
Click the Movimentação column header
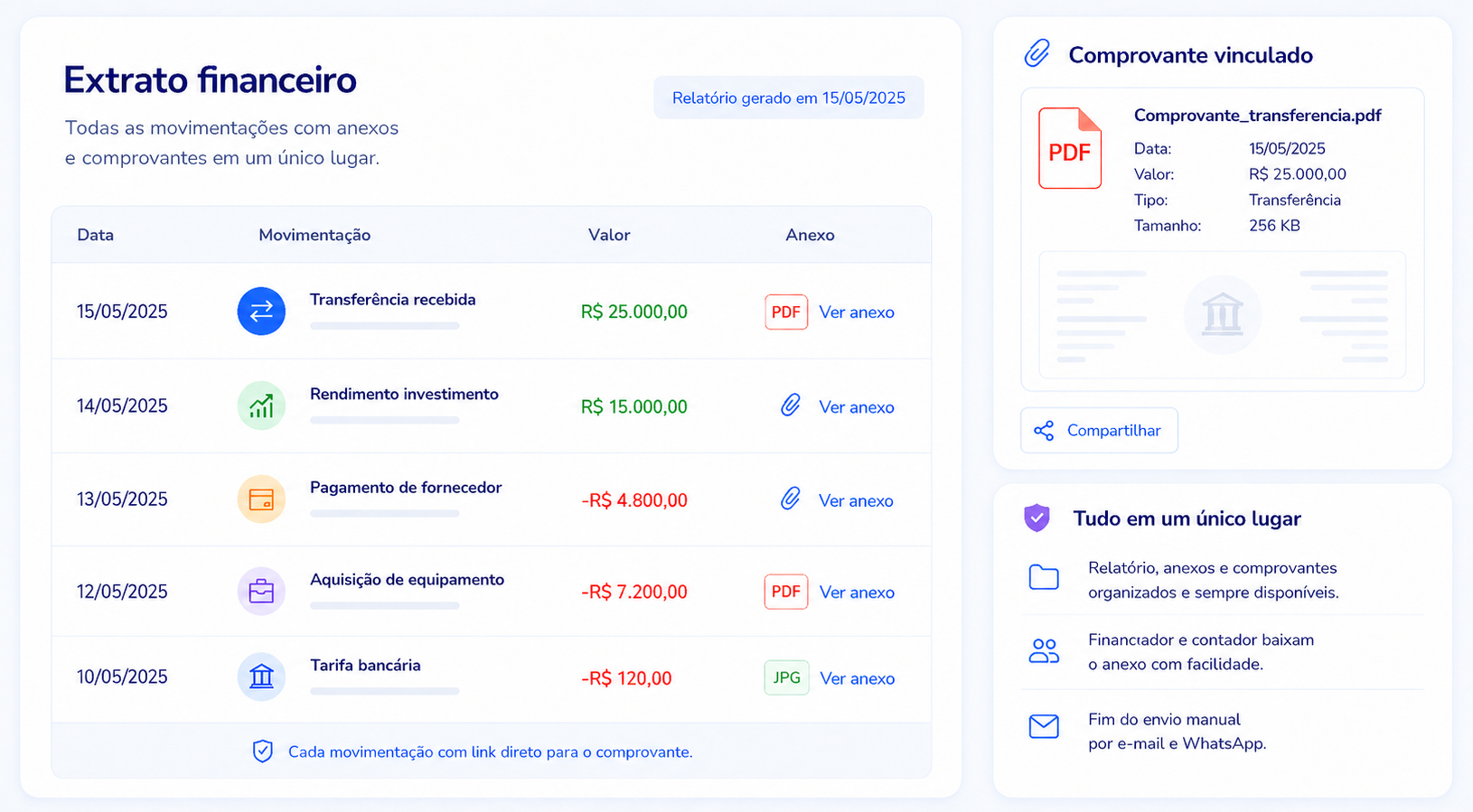pyautogui.click(x=314, y=235)
